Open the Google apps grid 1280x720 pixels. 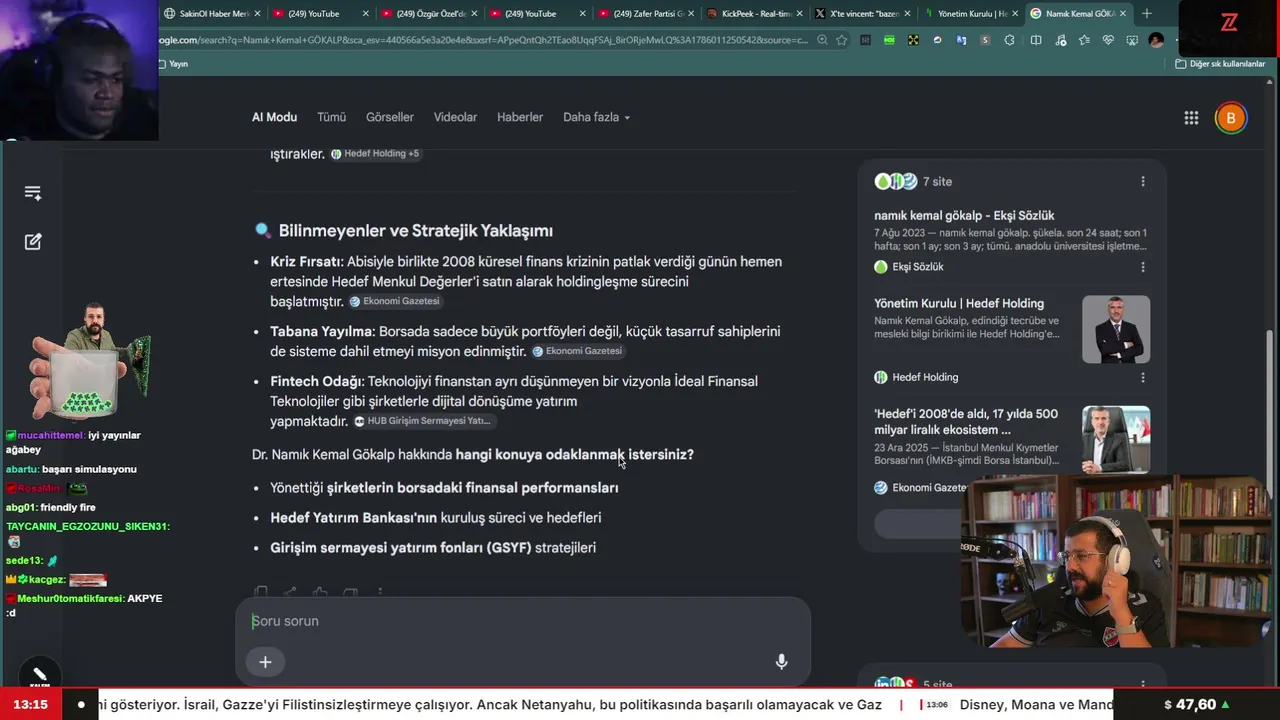tap(1191, 118)
